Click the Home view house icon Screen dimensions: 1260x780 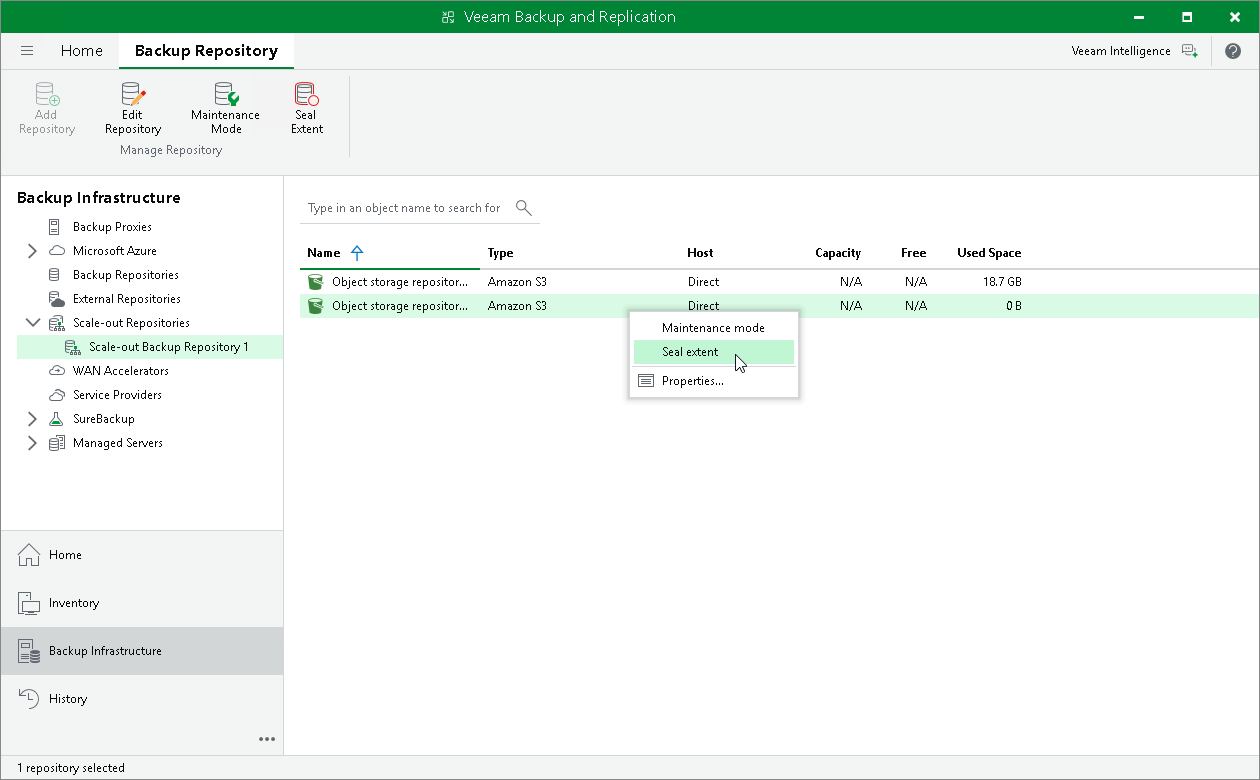pyautogui.click(x=29, y=554)
